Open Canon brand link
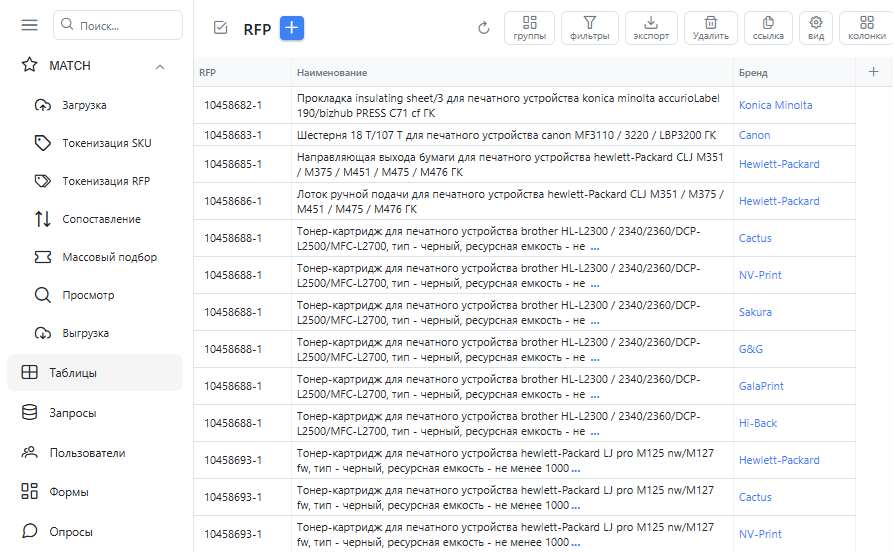Screen dimensions: 894x552 click(x=754, y=135)
